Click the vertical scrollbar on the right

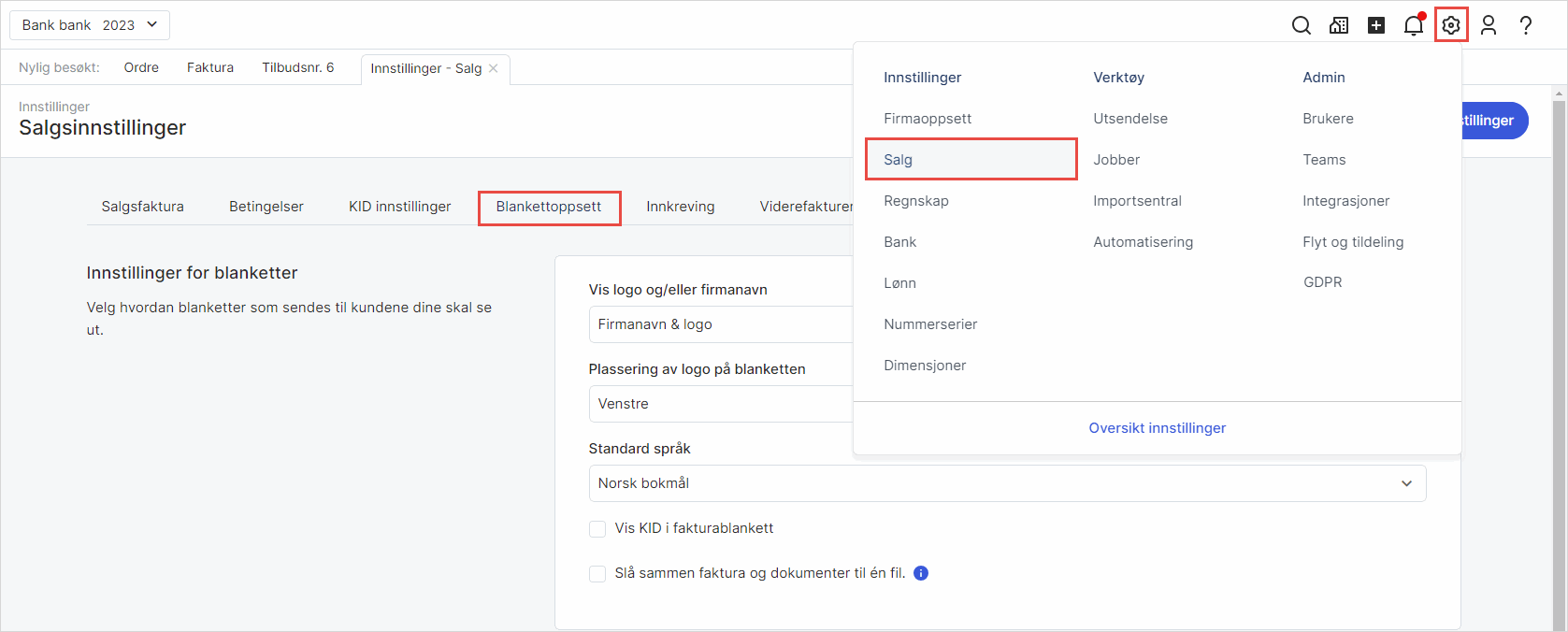1559,355
